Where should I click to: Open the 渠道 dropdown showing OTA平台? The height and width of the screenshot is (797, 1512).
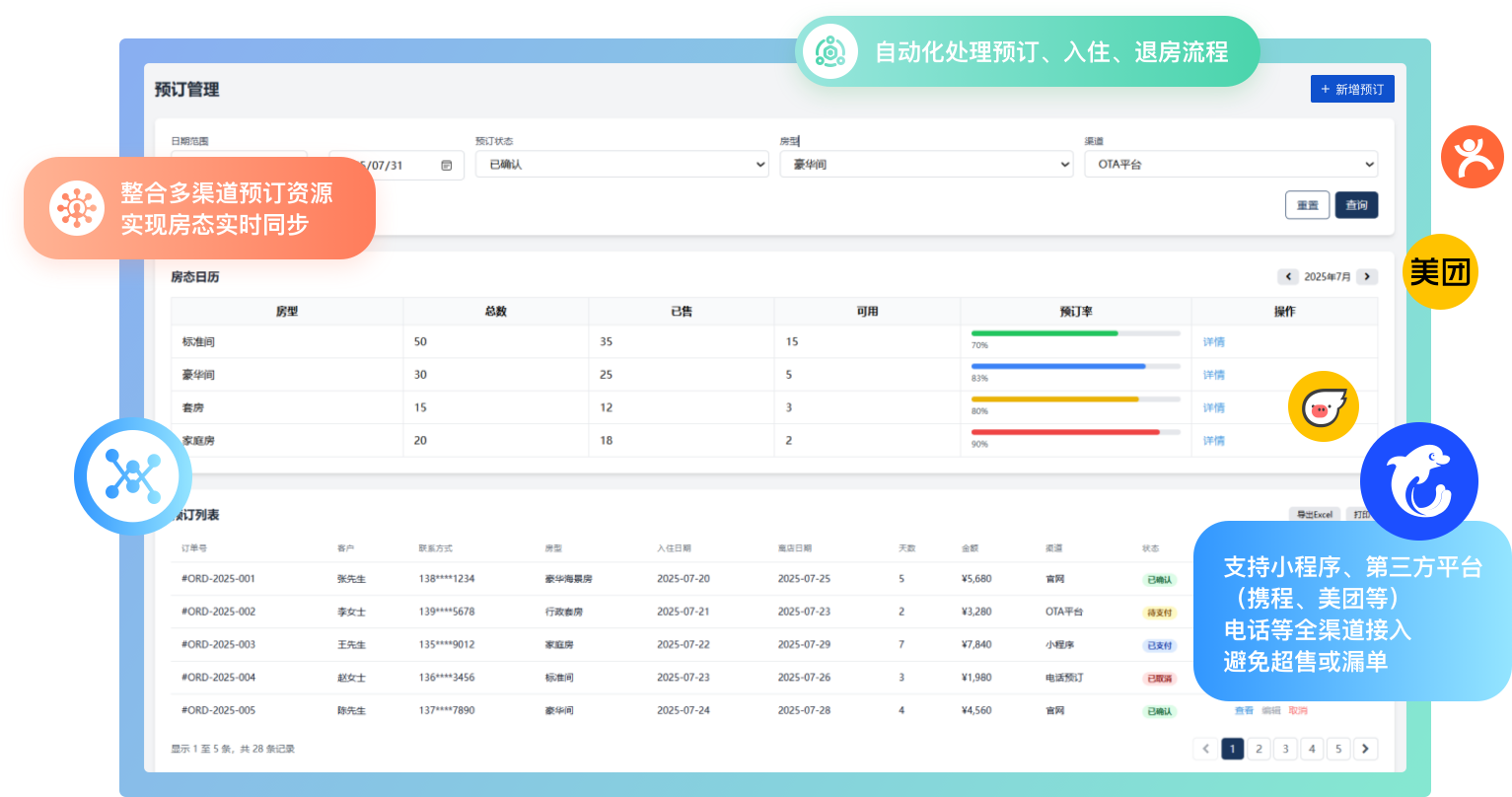[x=1230, y=165]
